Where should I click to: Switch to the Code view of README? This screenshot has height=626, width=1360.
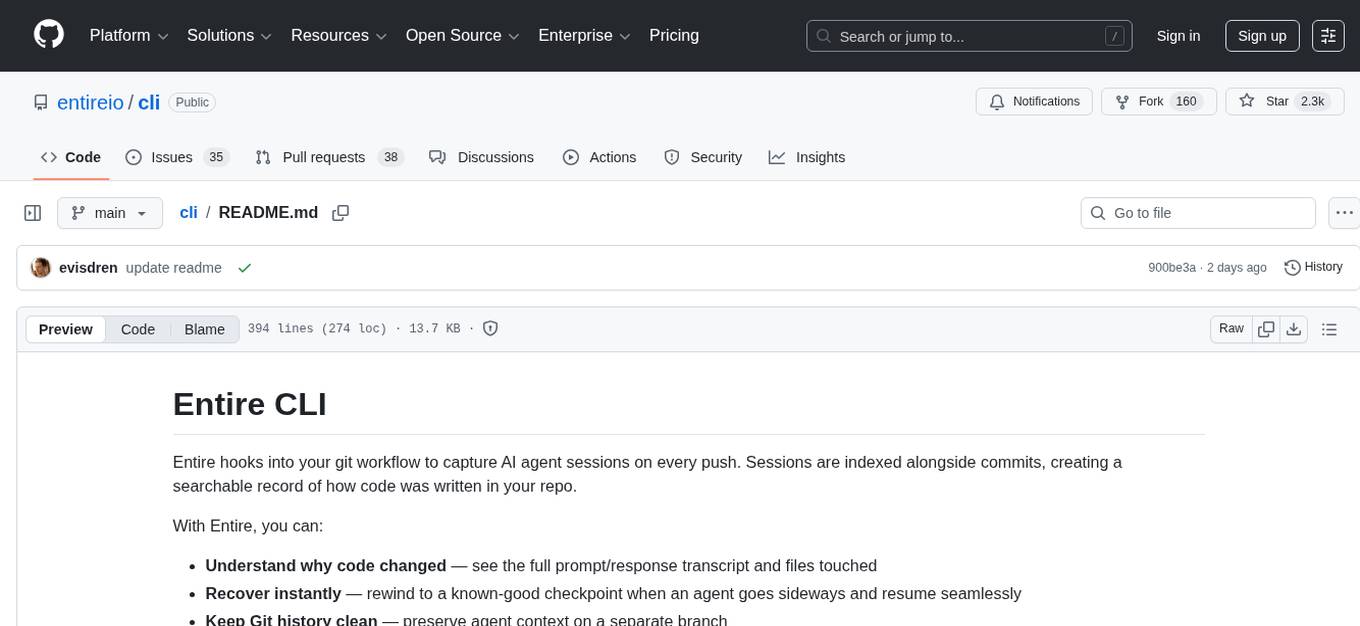[x=137, y=329]
